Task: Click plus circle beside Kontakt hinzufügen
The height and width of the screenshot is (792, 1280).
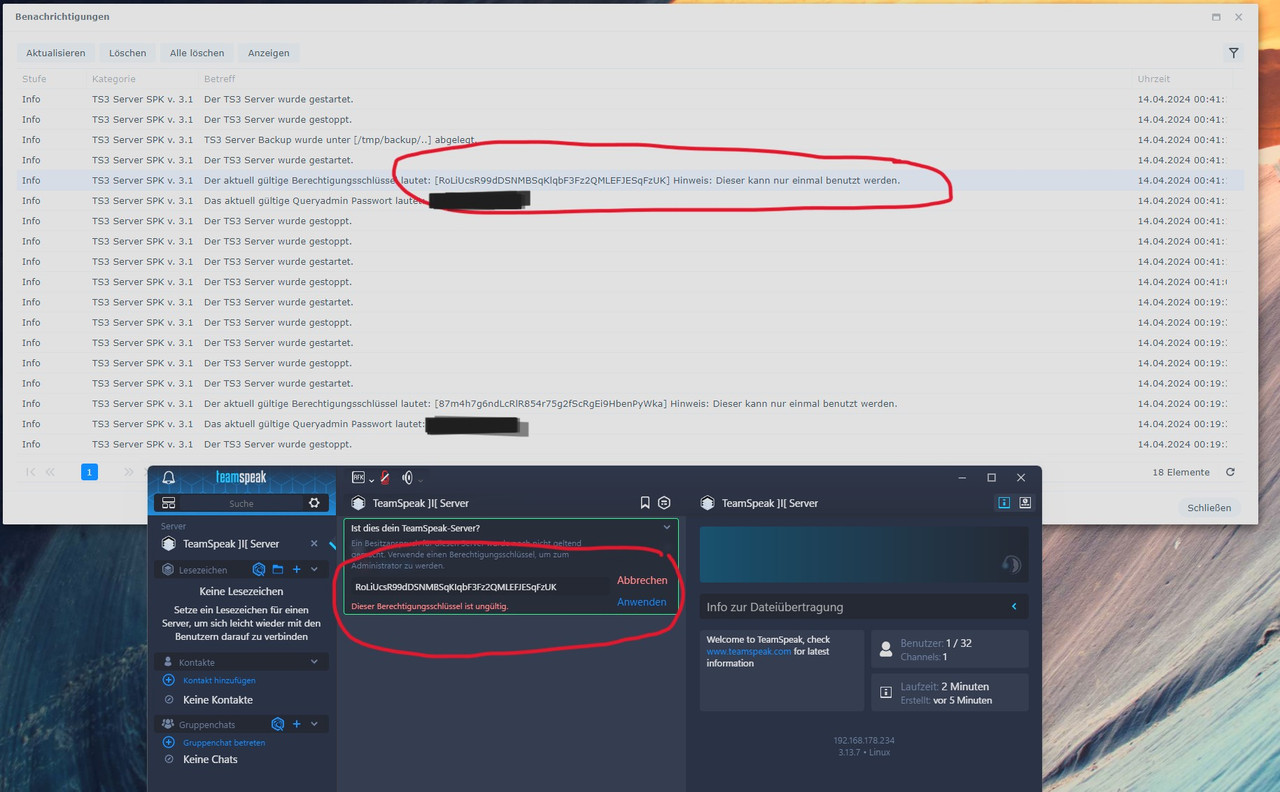Action: tap(168, 680)
